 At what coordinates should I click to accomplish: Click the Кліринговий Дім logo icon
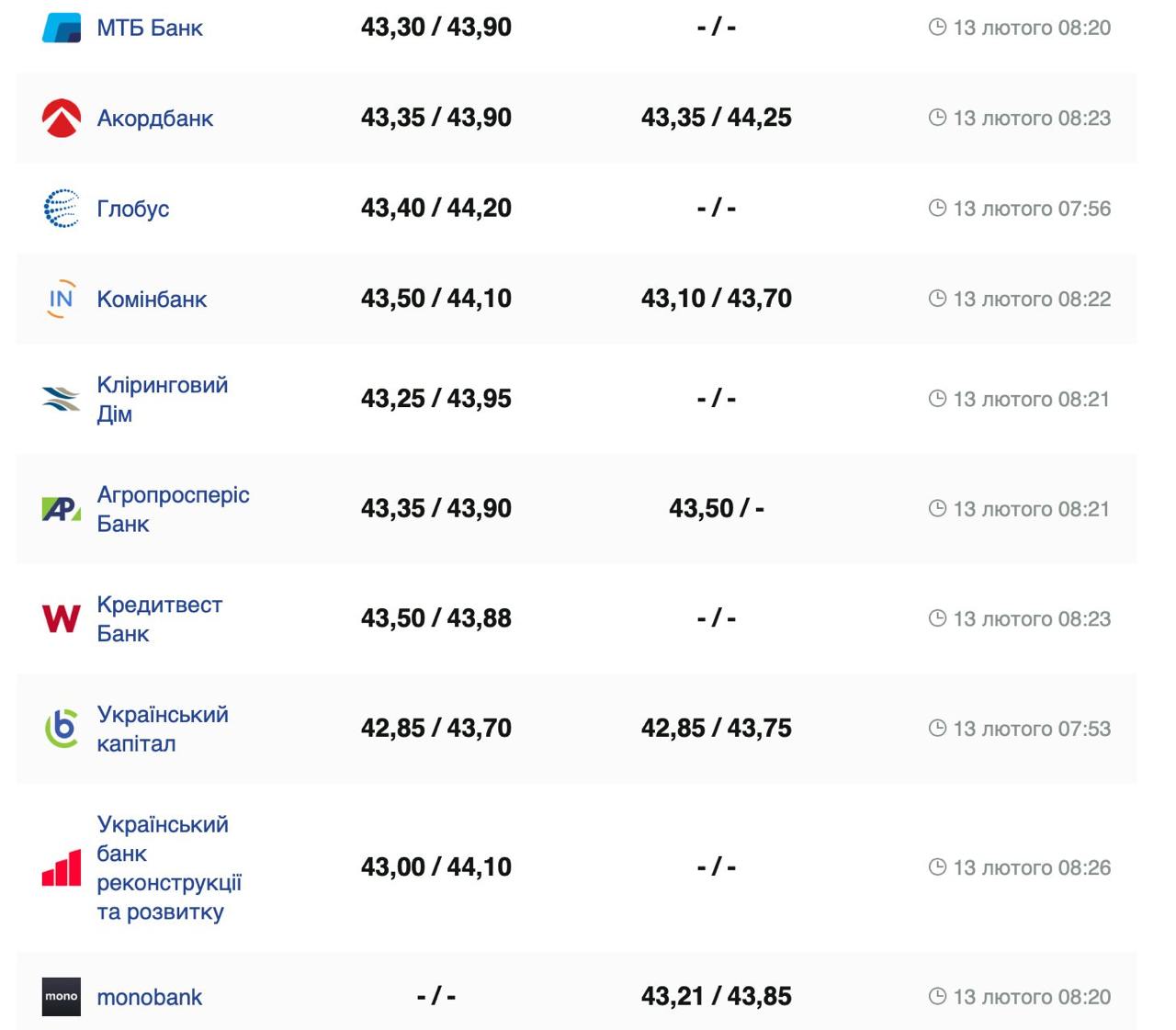tap(62, 399)
